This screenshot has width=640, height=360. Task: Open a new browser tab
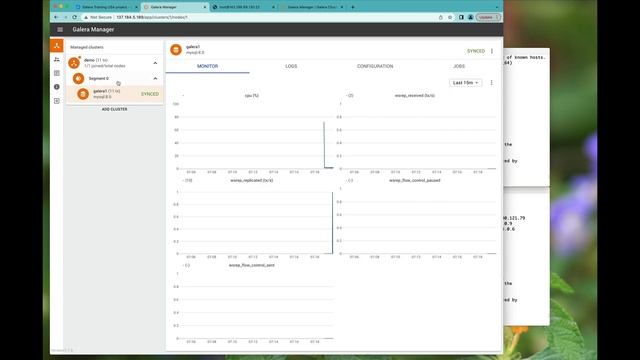[353, 7]
